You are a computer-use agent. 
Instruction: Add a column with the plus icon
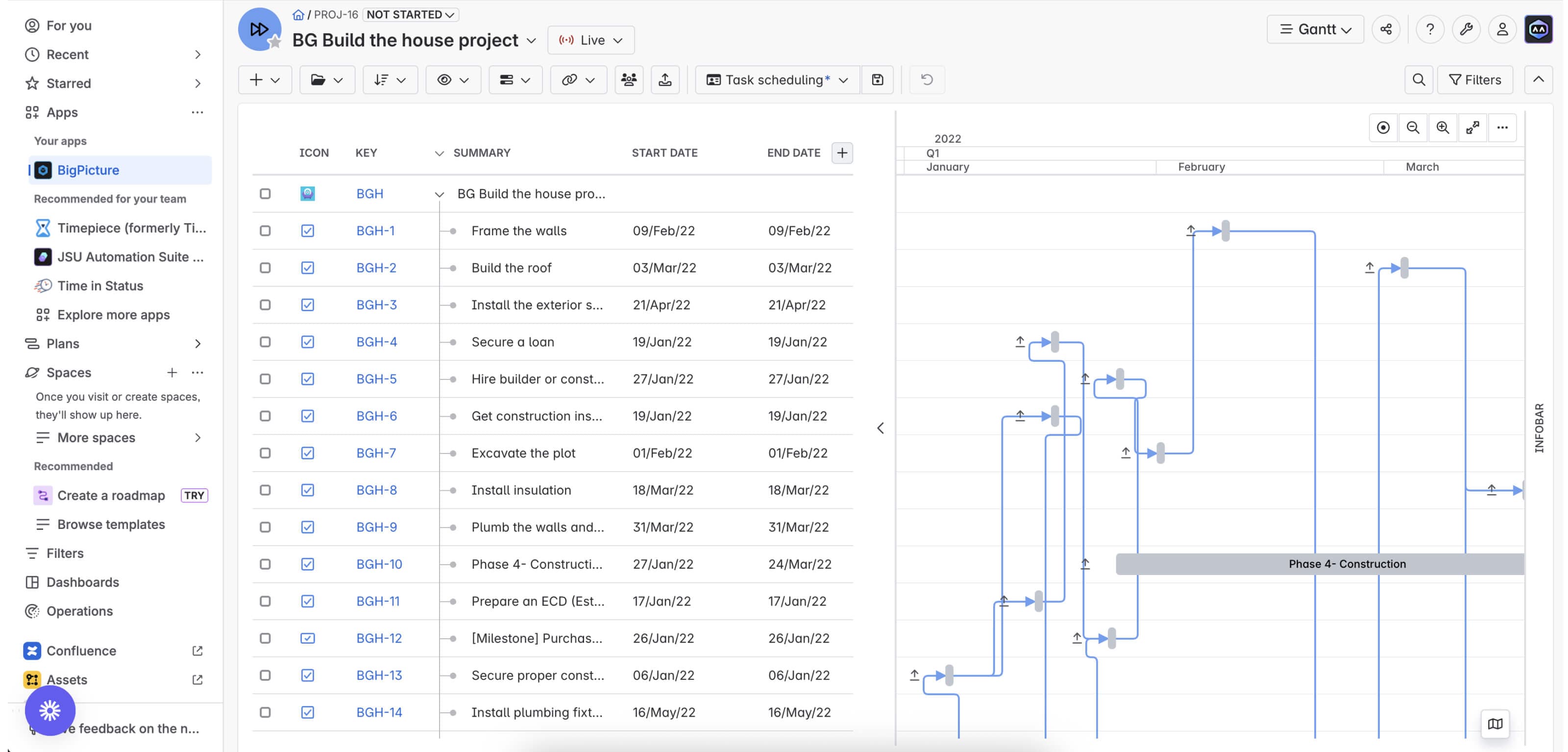pyautogui.click(x=842, y=153)
